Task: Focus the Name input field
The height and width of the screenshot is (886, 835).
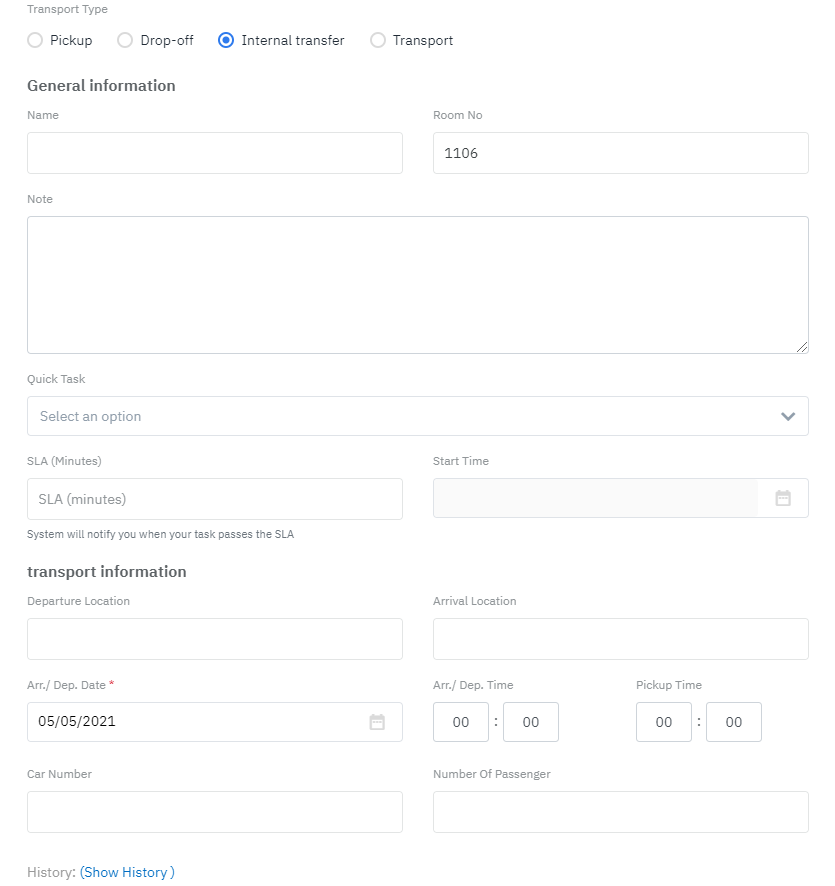Action: [x=214, y=153]
